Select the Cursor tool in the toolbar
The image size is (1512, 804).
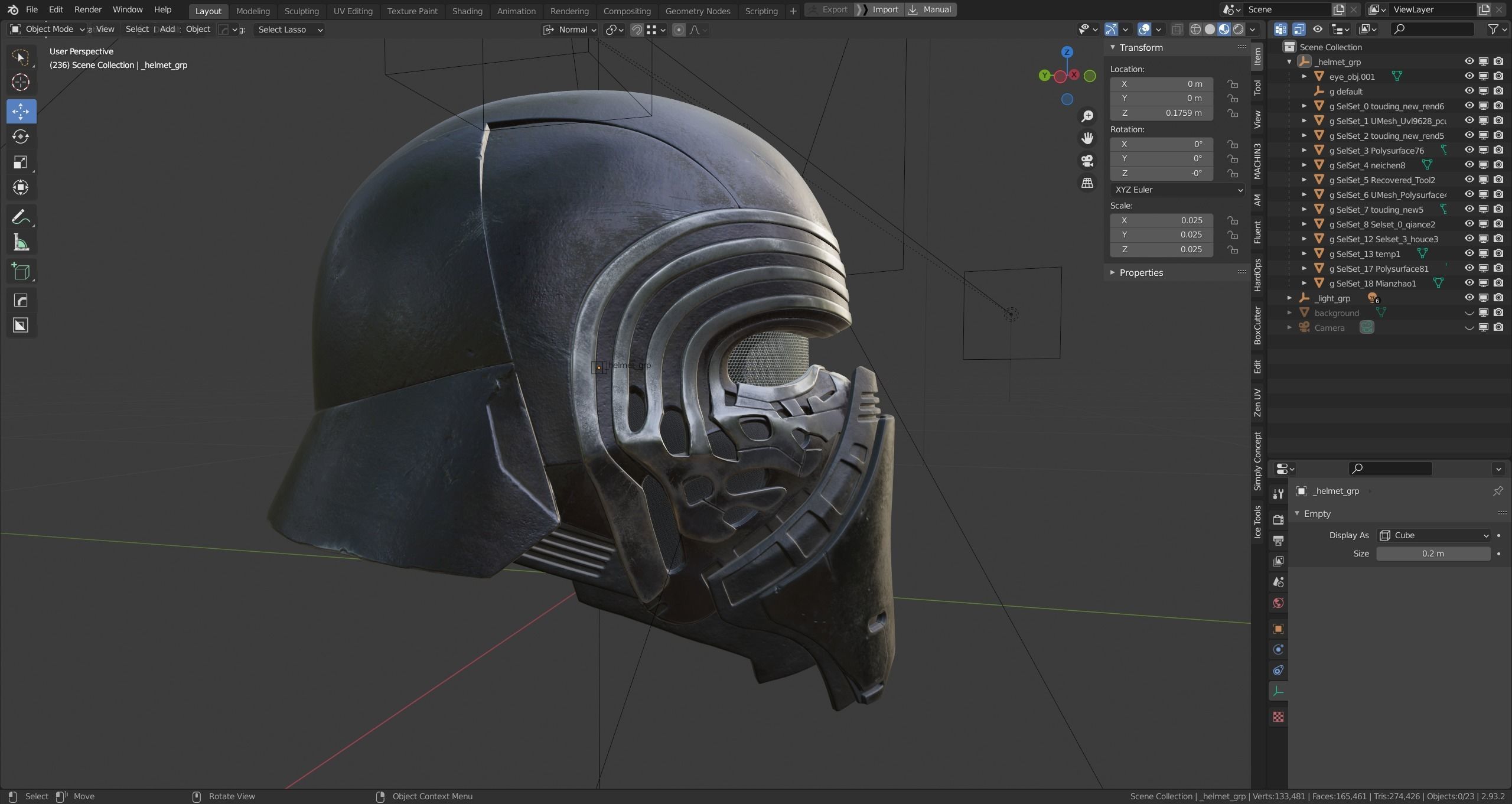(x=21, y=82)
